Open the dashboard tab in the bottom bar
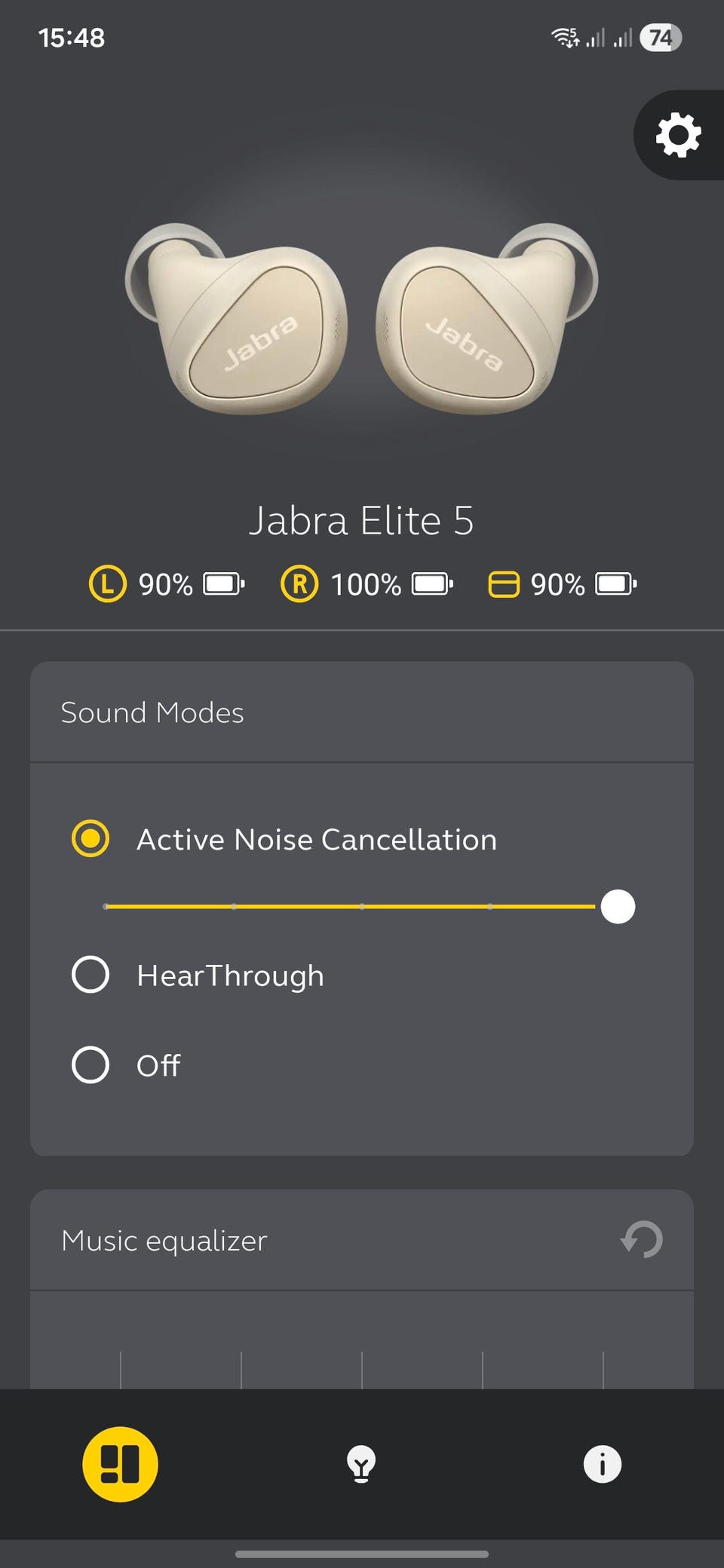724x1568 pixels. pyautogui.click(x=120, y=1464)
